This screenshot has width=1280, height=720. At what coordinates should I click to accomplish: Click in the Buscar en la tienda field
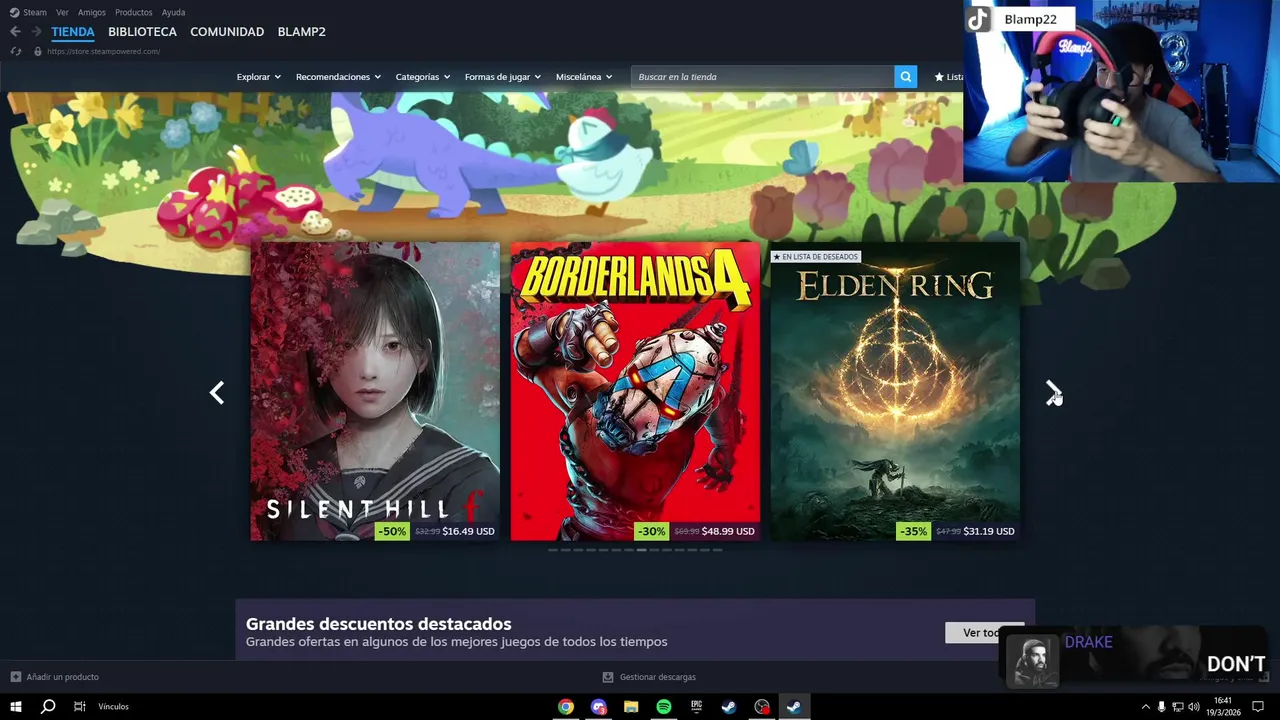762,77
